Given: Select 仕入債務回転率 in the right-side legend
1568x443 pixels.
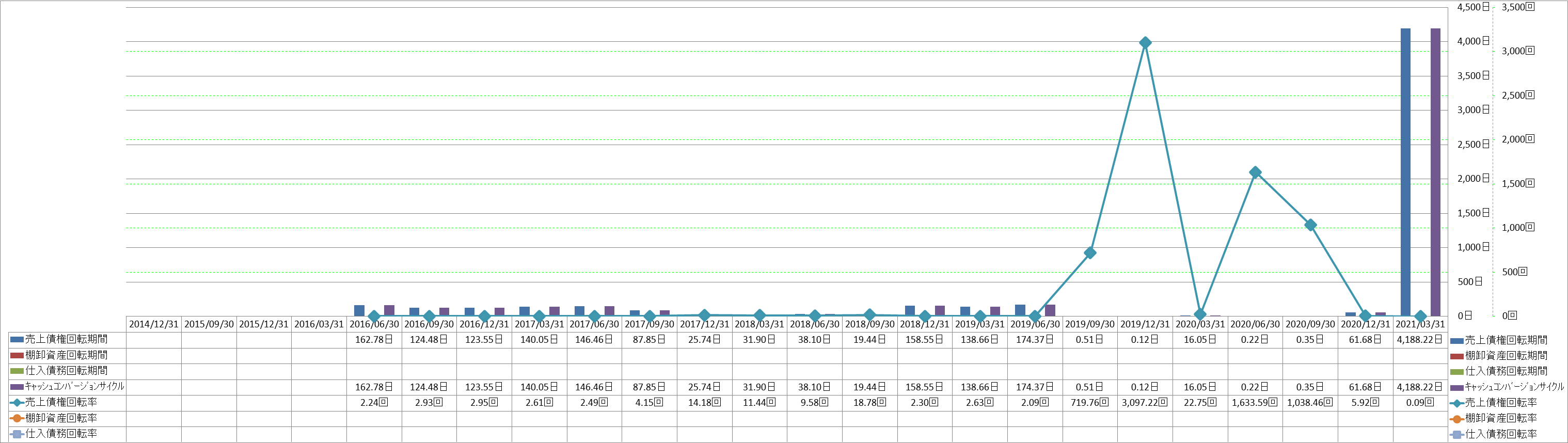Looking at the screenshot, I should 1494,435.
